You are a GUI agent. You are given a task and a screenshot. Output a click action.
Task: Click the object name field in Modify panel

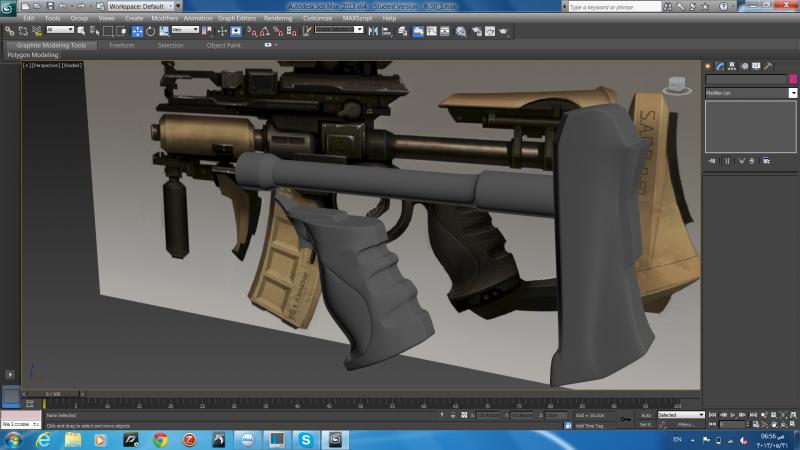click(746, 79)
